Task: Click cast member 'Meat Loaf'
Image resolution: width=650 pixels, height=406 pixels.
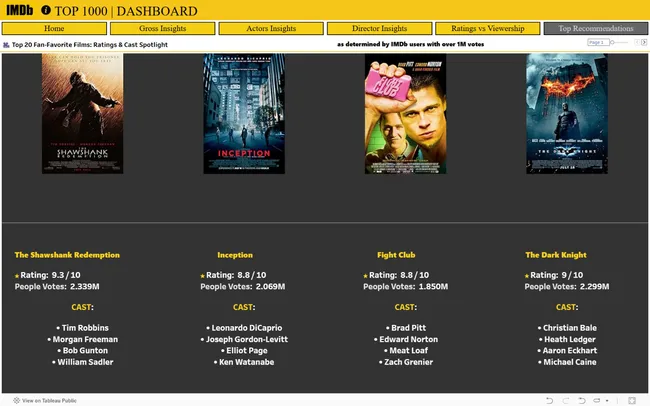Action: coord(408,350)
